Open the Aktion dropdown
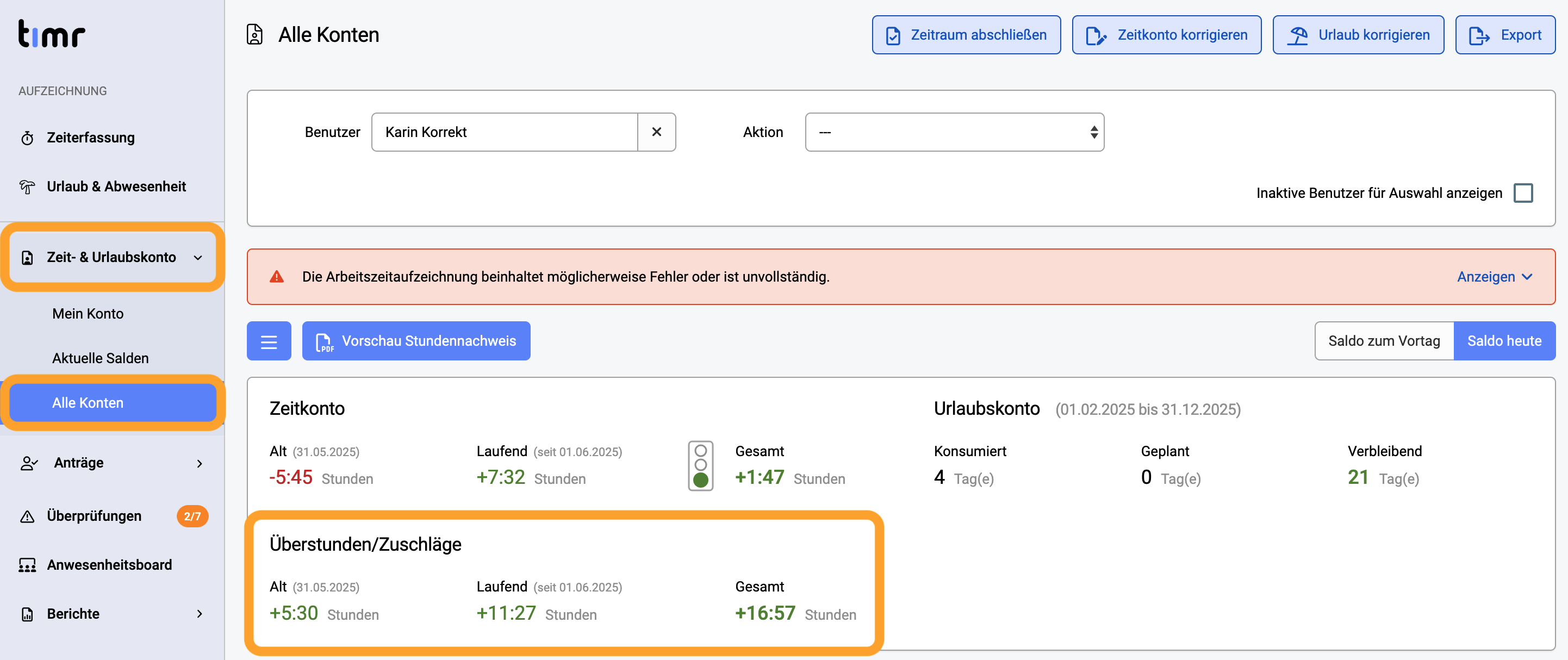The height and width of the screenshot is (660, 1568). coord(954,132)
